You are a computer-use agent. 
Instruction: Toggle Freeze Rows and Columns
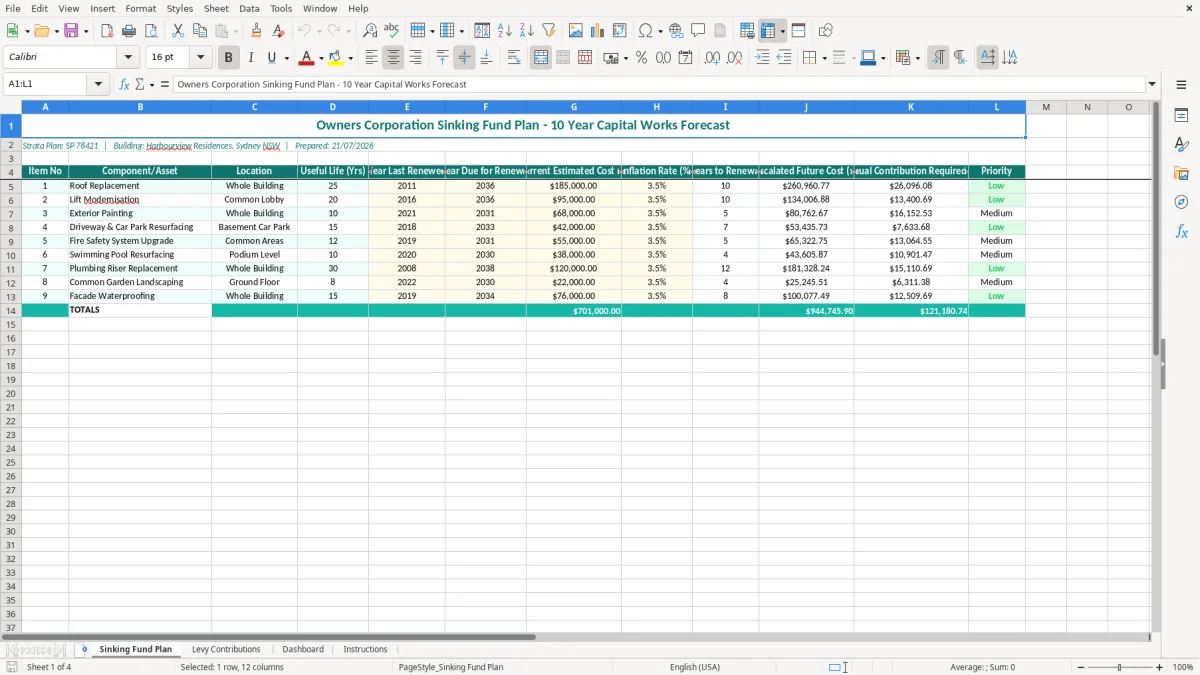(768, 31)
